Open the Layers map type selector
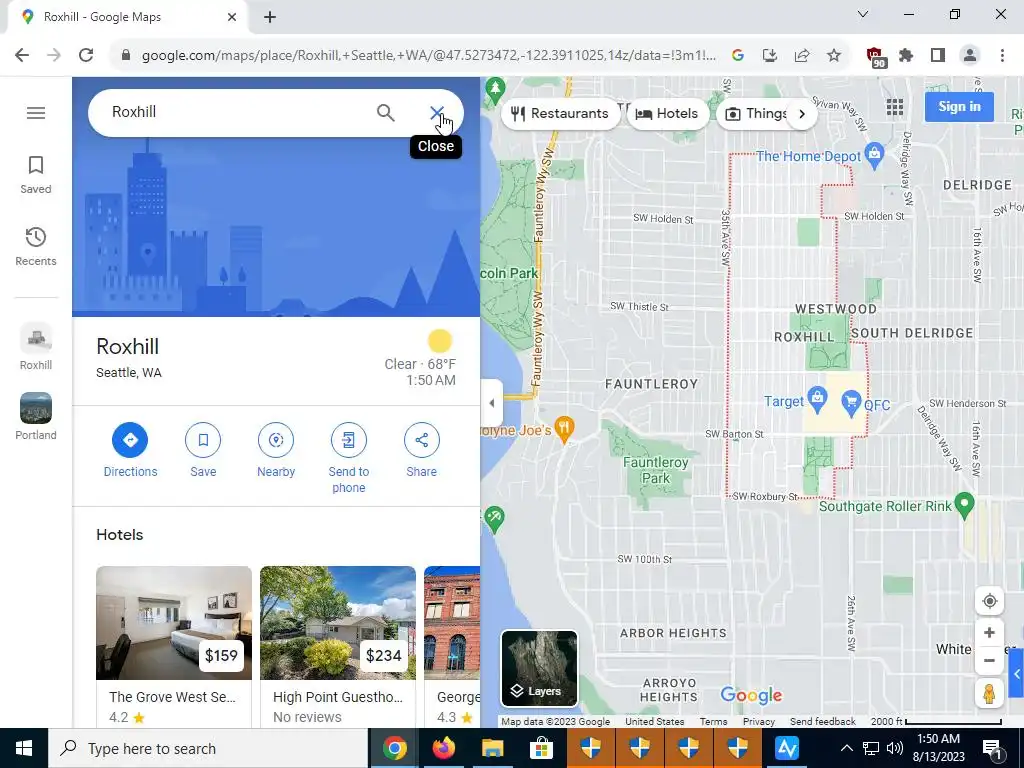Viewport: 1024px width, 768px height. [x=539, y=668]
